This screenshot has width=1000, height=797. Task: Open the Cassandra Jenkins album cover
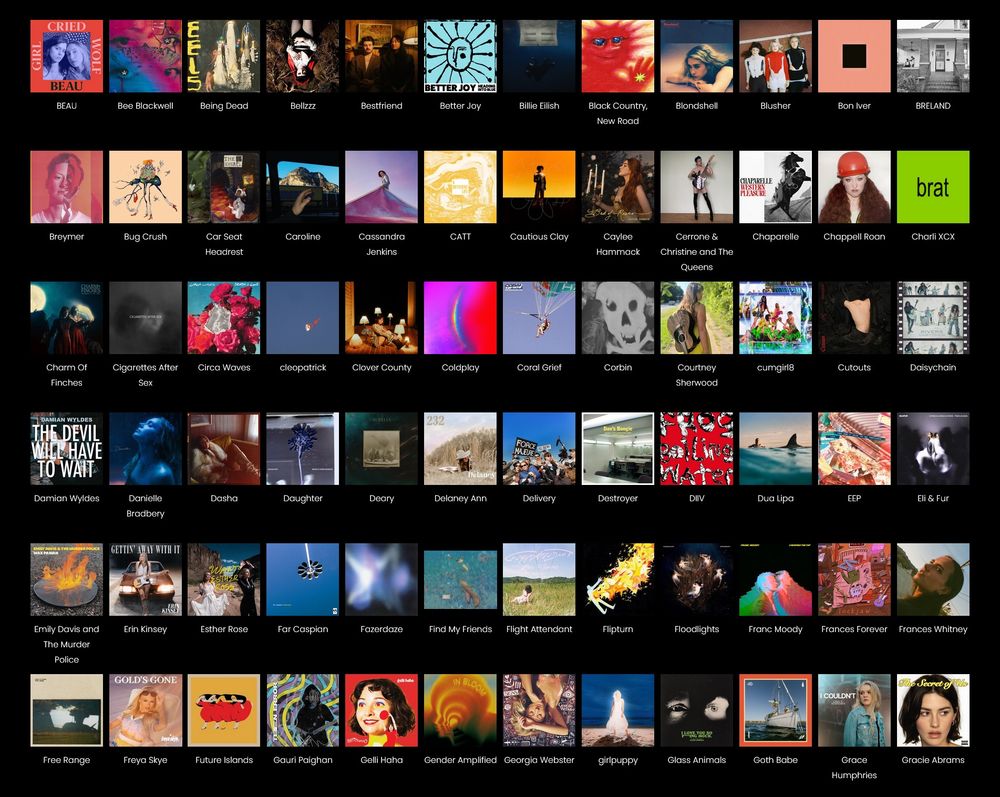pos(381,187)
